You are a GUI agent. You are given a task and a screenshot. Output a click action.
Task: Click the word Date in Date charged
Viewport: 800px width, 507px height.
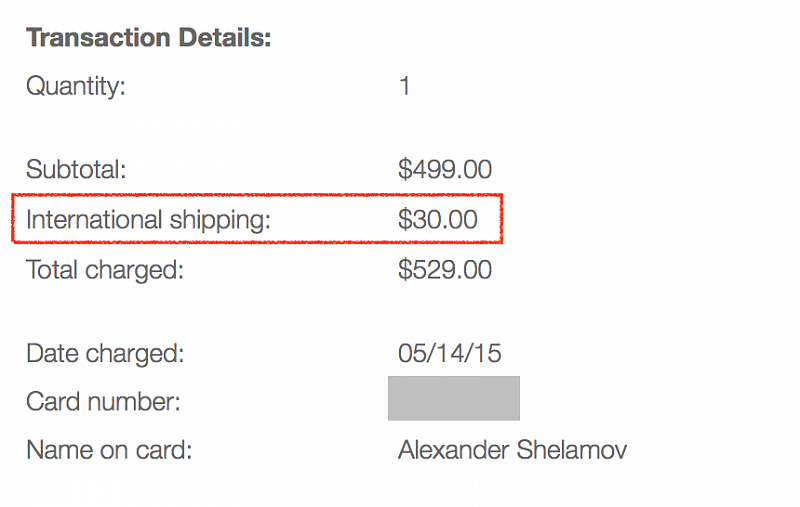coord(52,353)
